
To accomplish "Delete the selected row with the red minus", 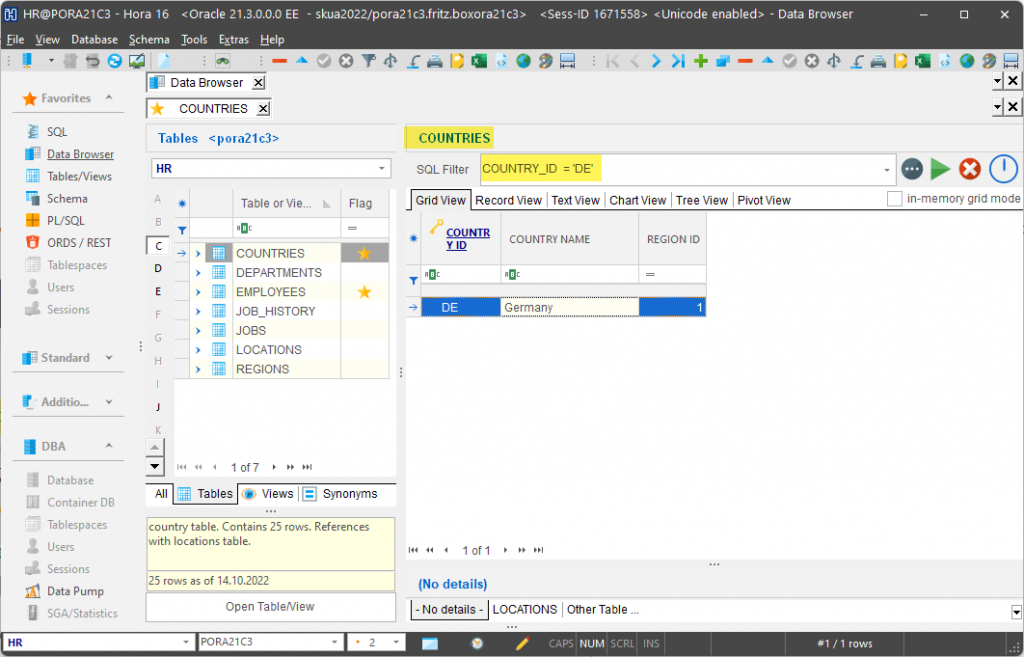I will [x=746, y=61].
